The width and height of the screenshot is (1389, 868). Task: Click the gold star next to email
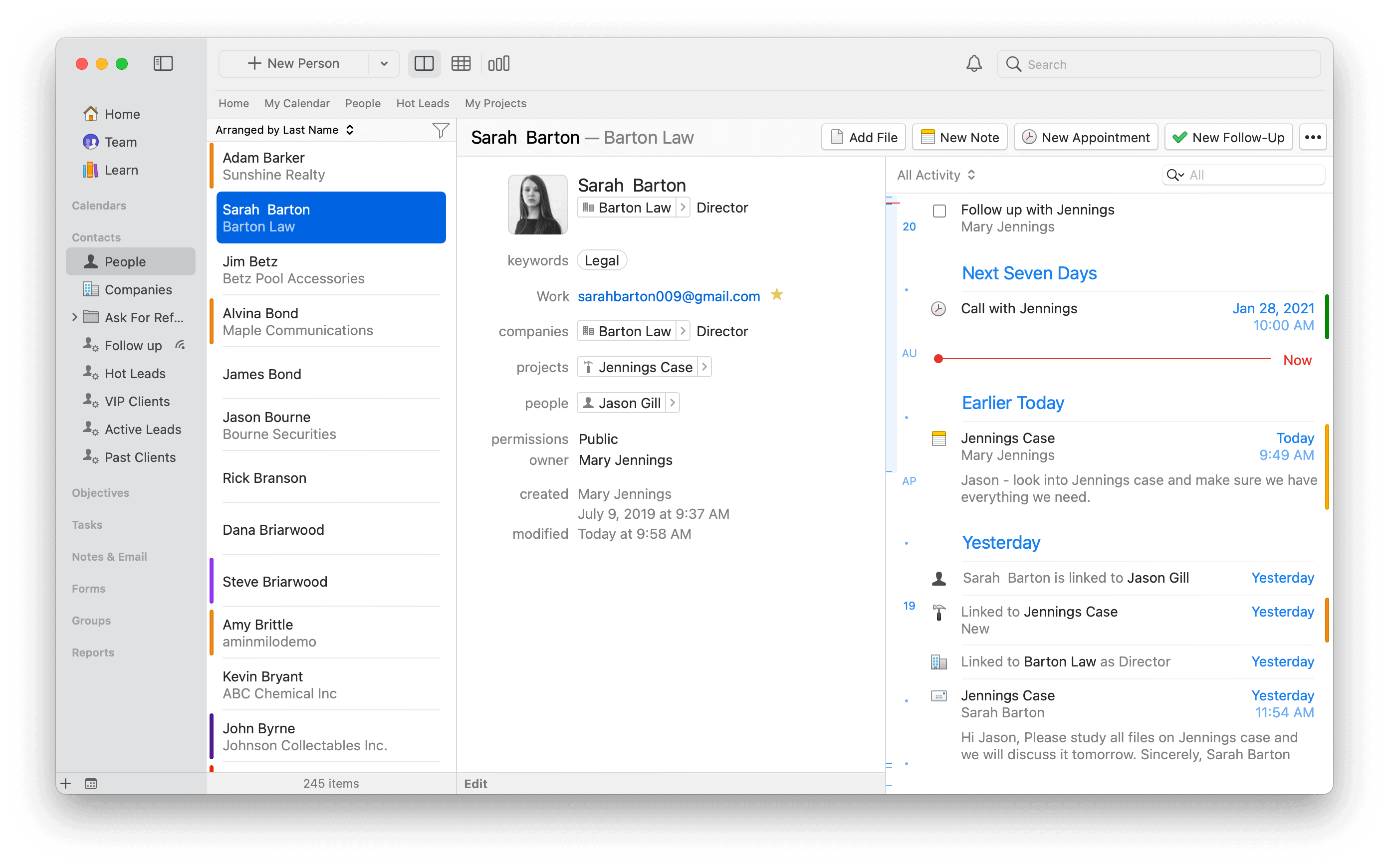777,295
